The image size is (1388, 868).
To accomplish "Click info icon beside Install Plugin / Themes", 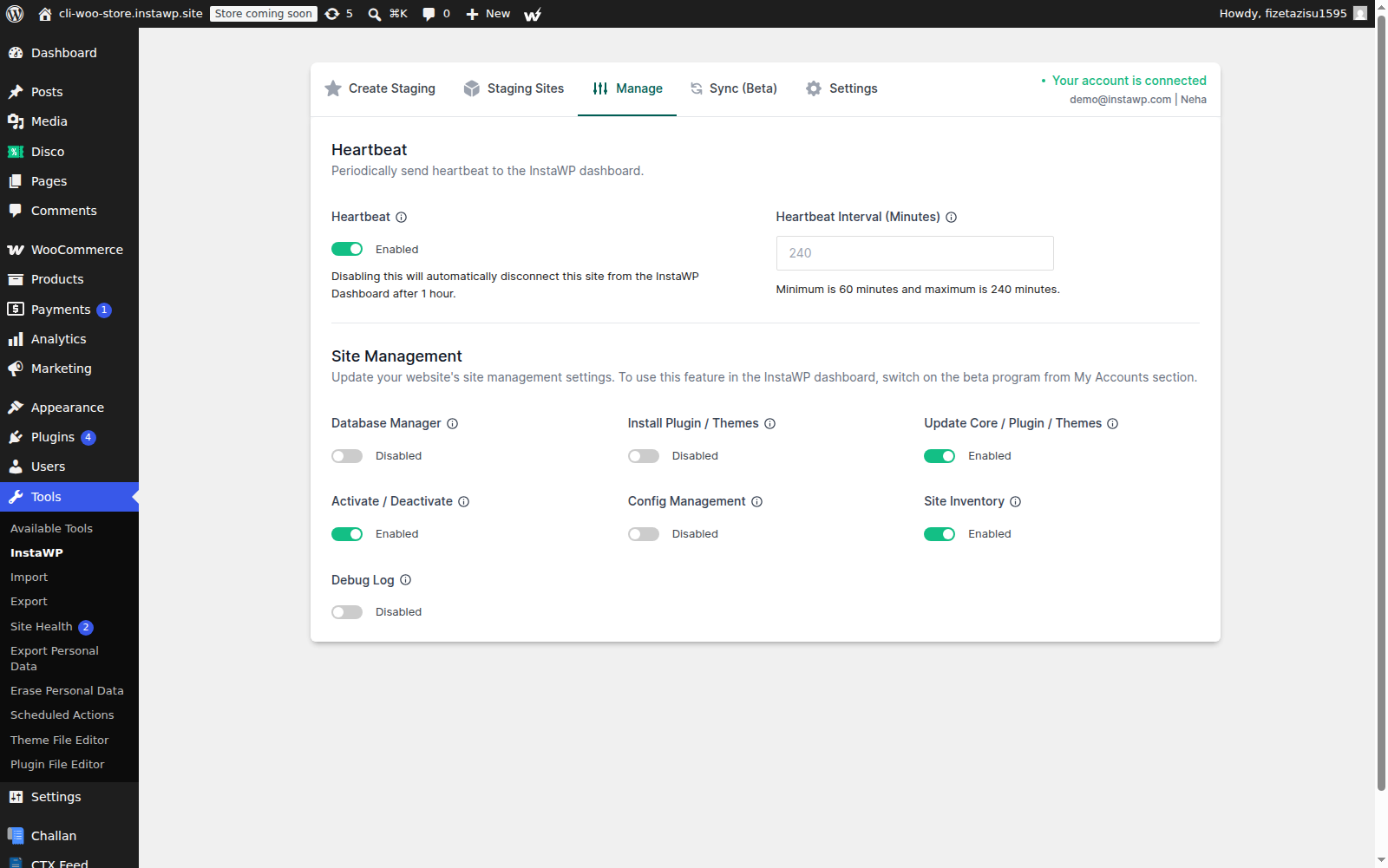I will click(x=769, y=423).
